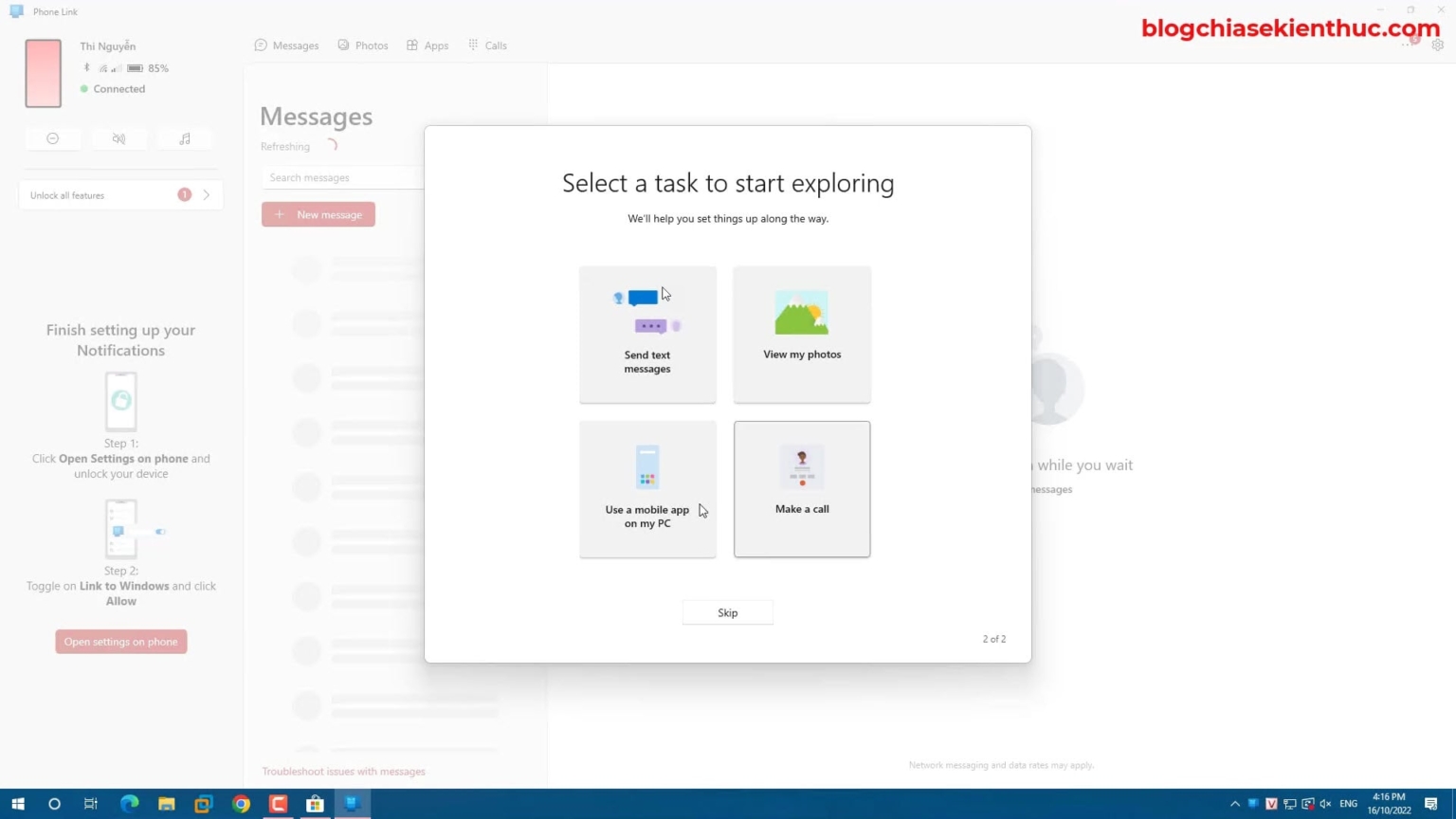Show hidden icons in the system tray
Image resolution: width=1456 pixels, height=819 pixels.
tap(1234, 803)
